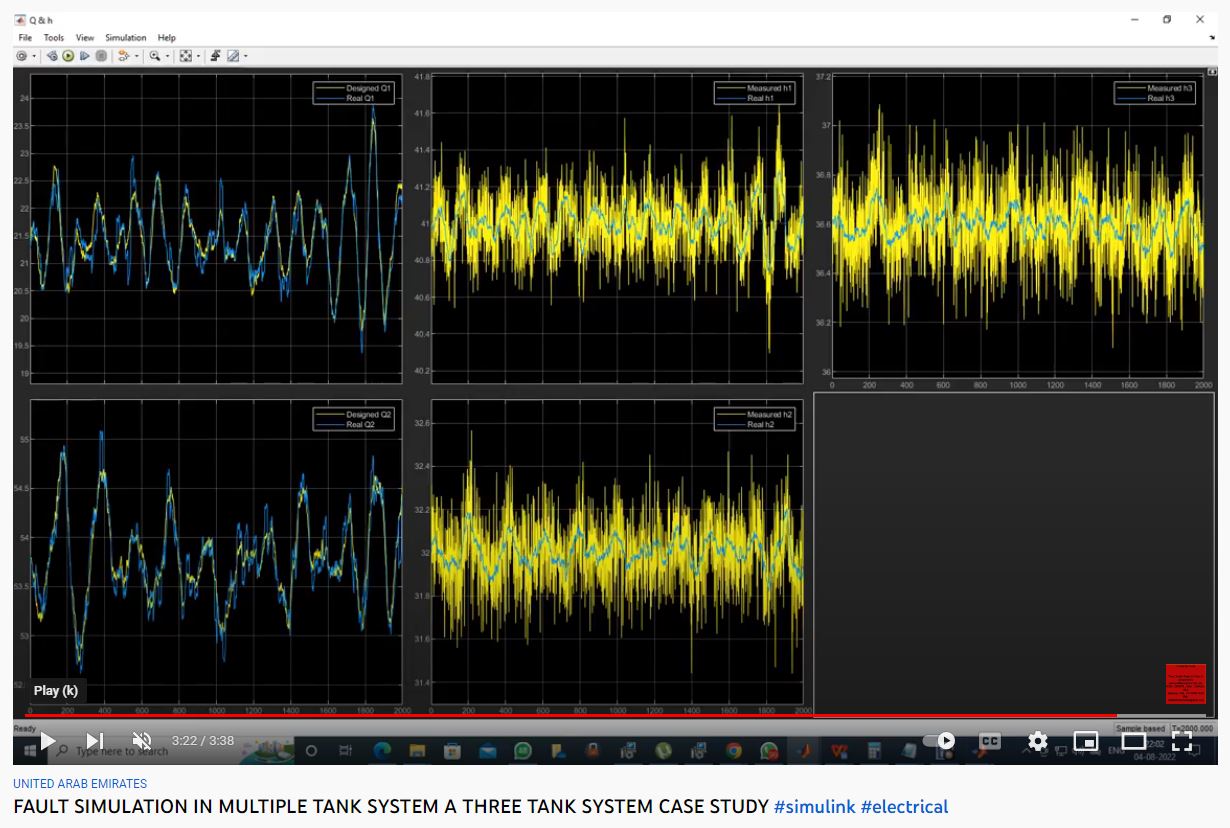Select the Zoom magnifier tool
The image size is (1230, 828).
[x=154, y=56]
